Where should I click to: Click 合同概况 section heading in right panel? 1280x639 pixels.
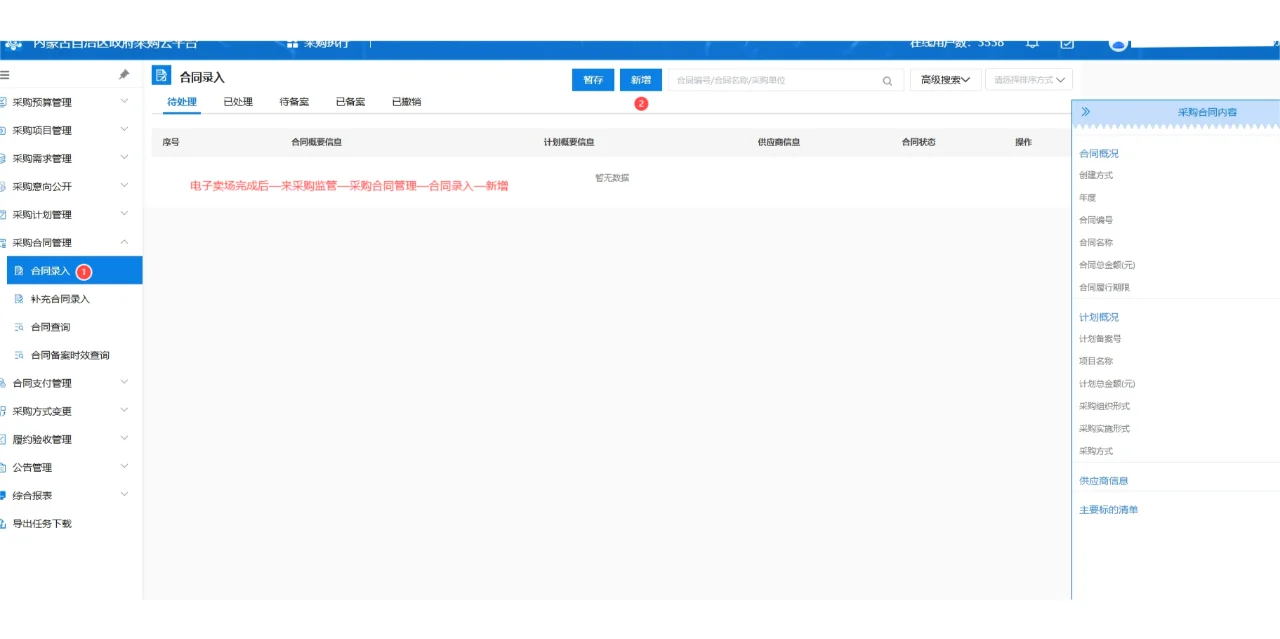pos(1099,153)
